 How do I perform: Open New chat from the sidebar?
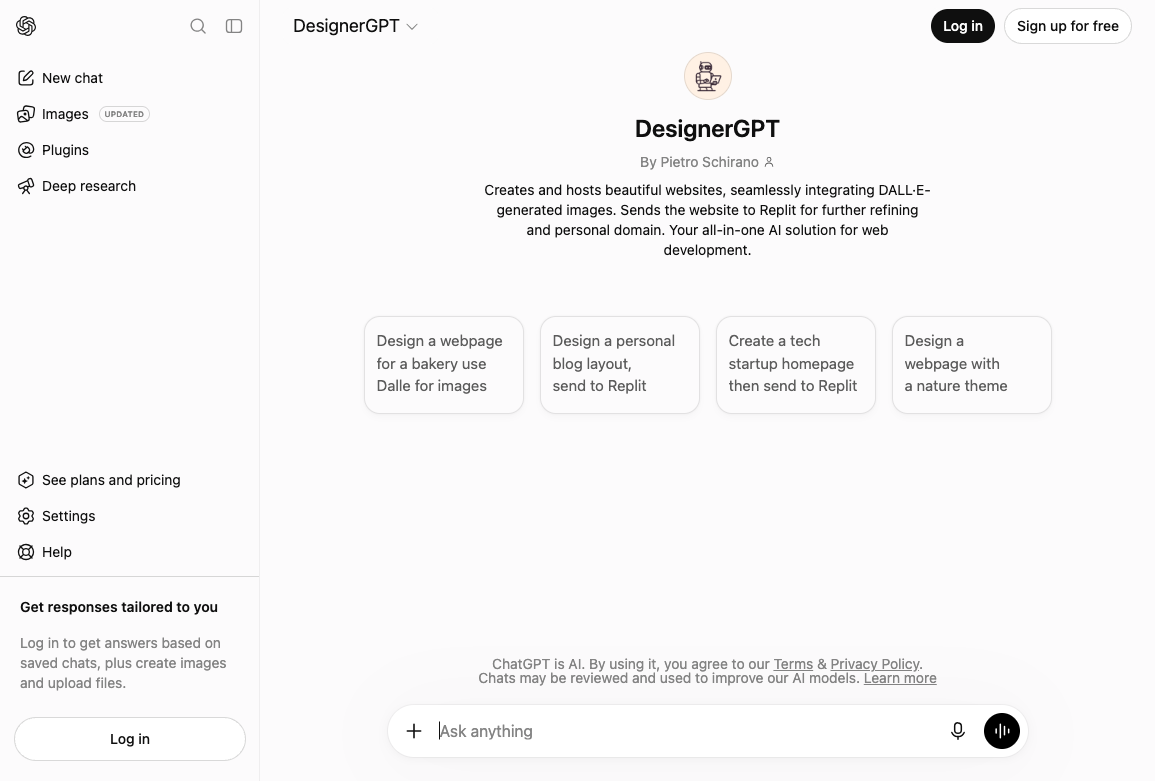pos(130,78)
